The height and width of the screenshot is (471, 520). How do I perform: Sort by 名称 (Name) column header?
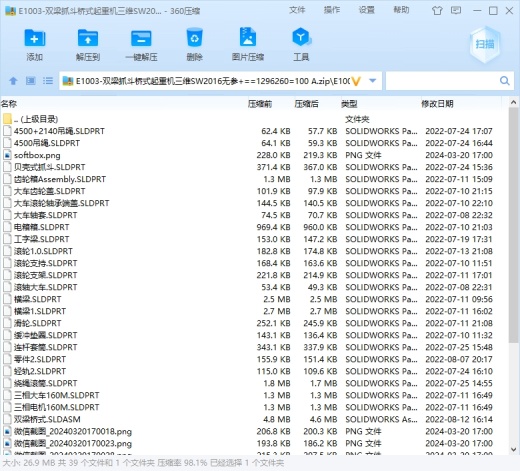click(x=9, y=104)
